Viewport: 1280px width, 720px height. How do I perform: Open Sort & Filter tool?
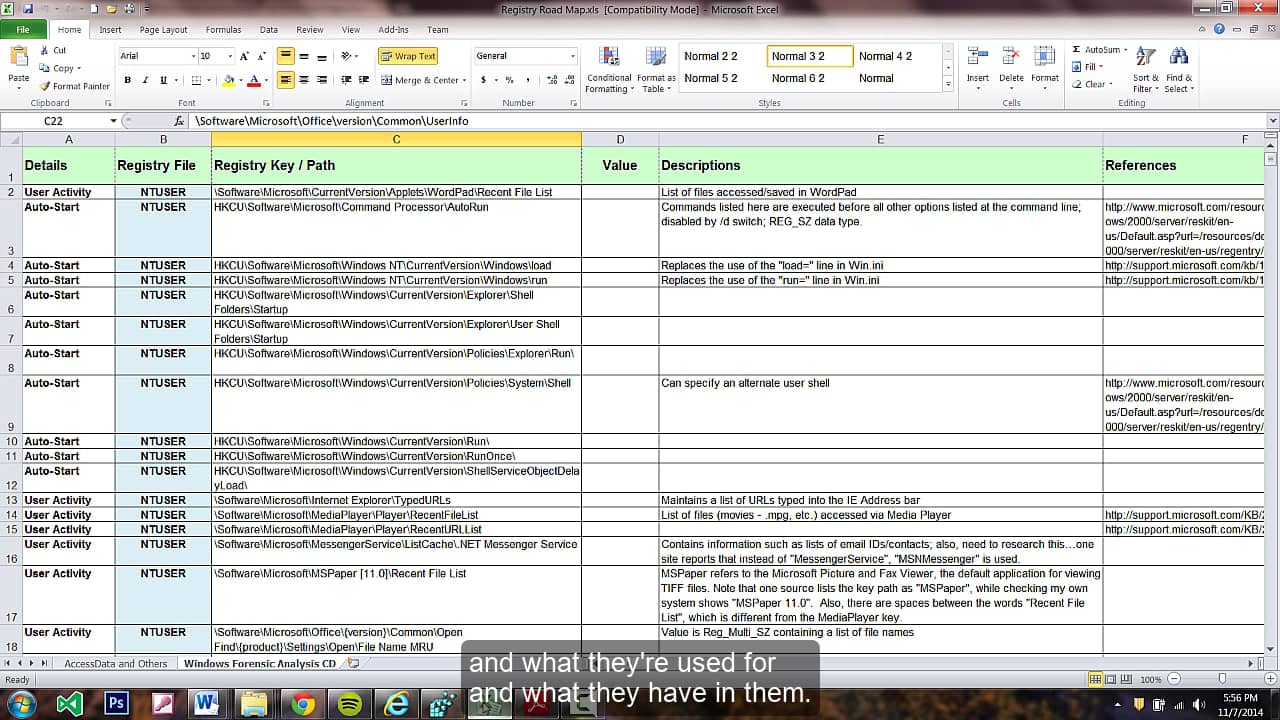point(1146,70)
